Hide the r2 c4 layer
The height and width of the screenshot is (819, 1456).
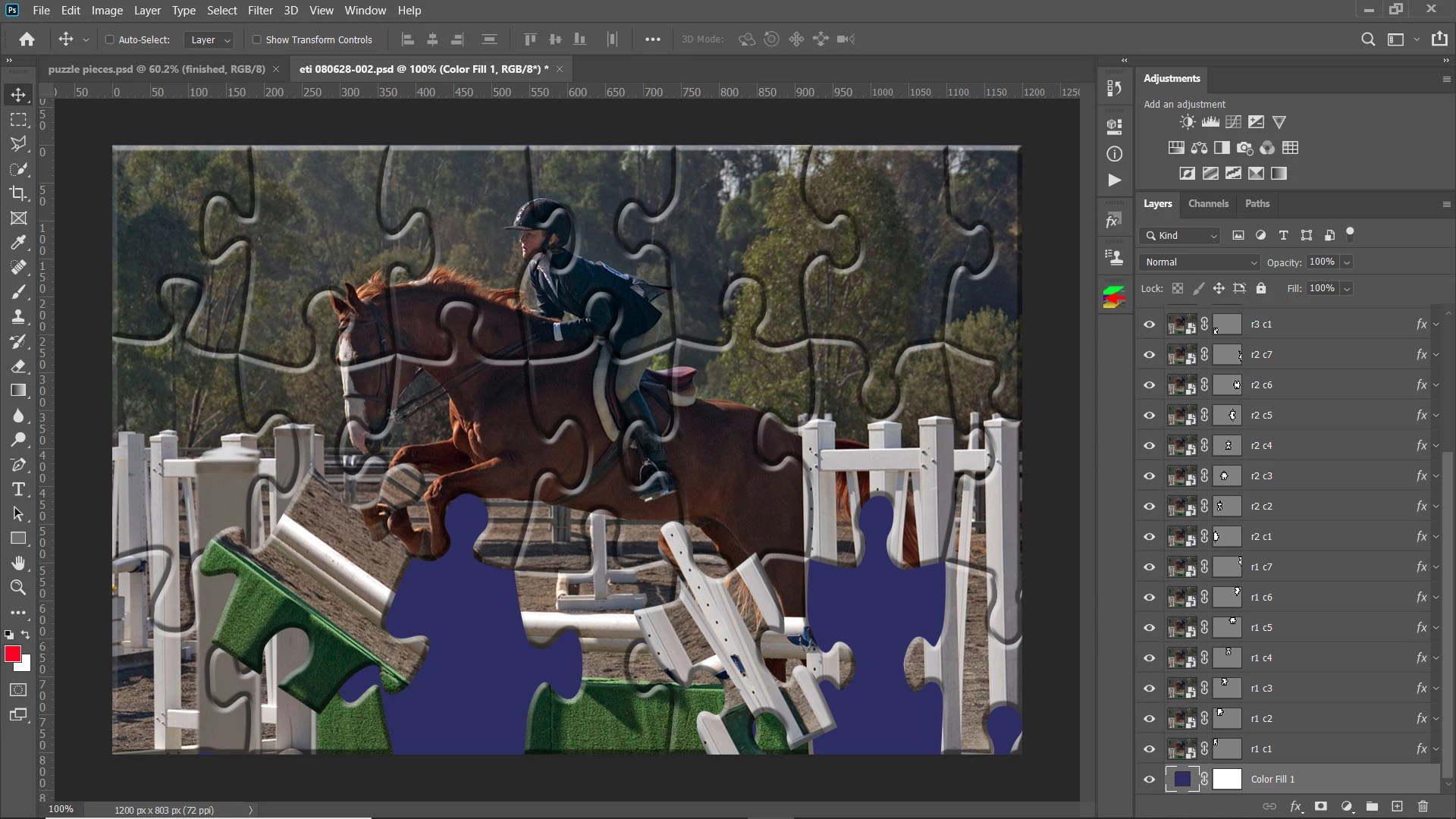(x=1150, y=446)
